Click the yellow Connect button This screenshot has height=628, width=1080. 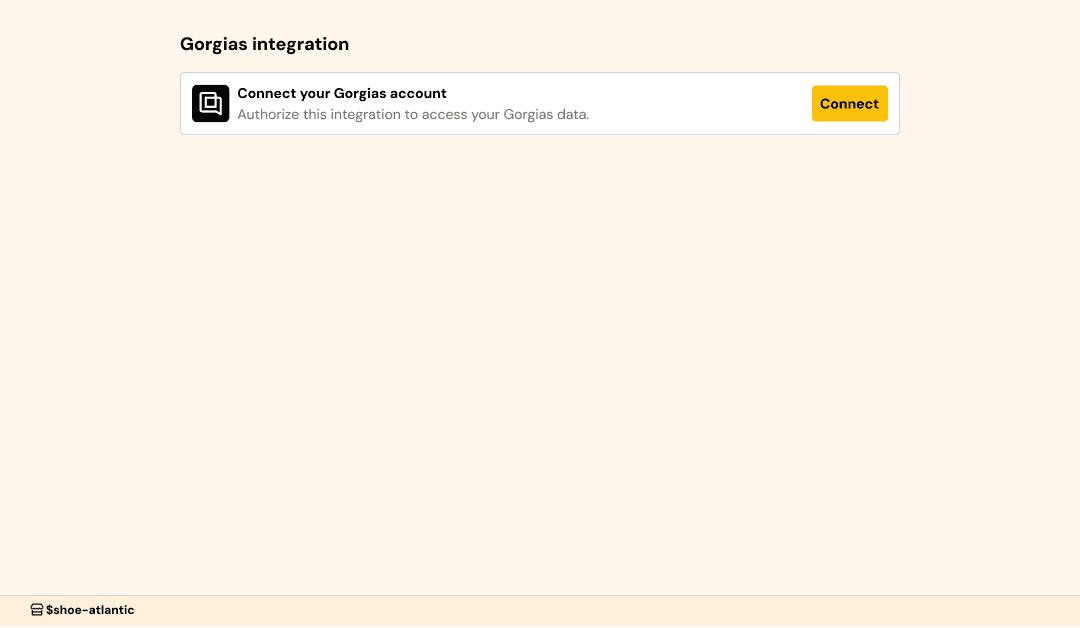click(x=849, y=103)
